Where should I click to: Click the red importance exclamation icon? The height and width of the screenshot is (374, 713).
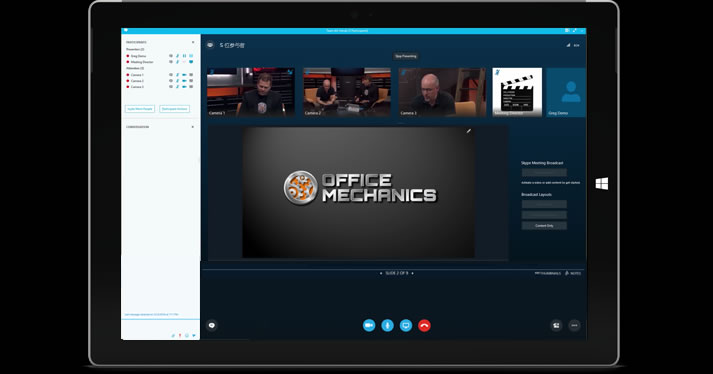point(180,335)
